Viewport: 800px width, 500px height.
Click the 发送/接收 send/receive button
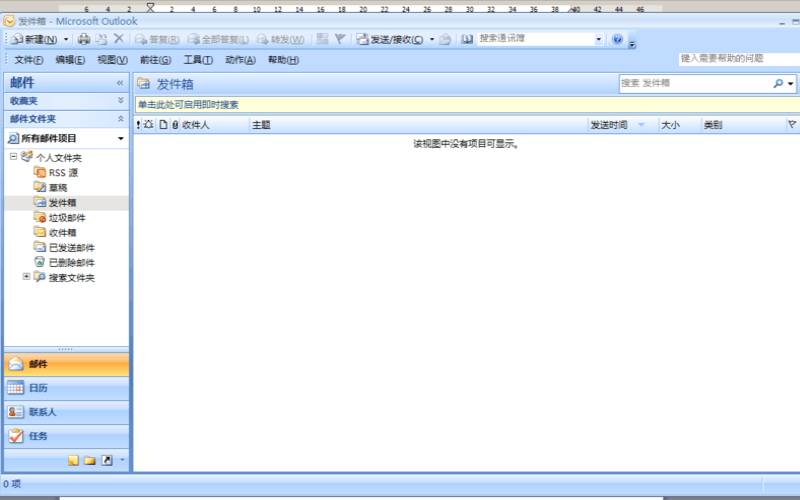tap(390, 39)
